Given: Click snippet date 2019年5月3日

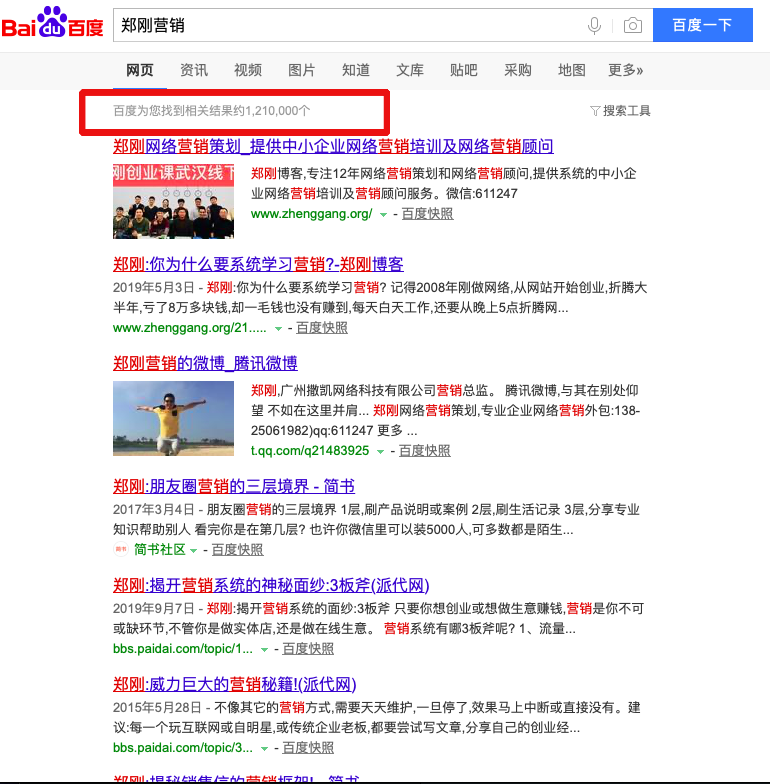Looking at the screenshot, I should coord(154,288).
